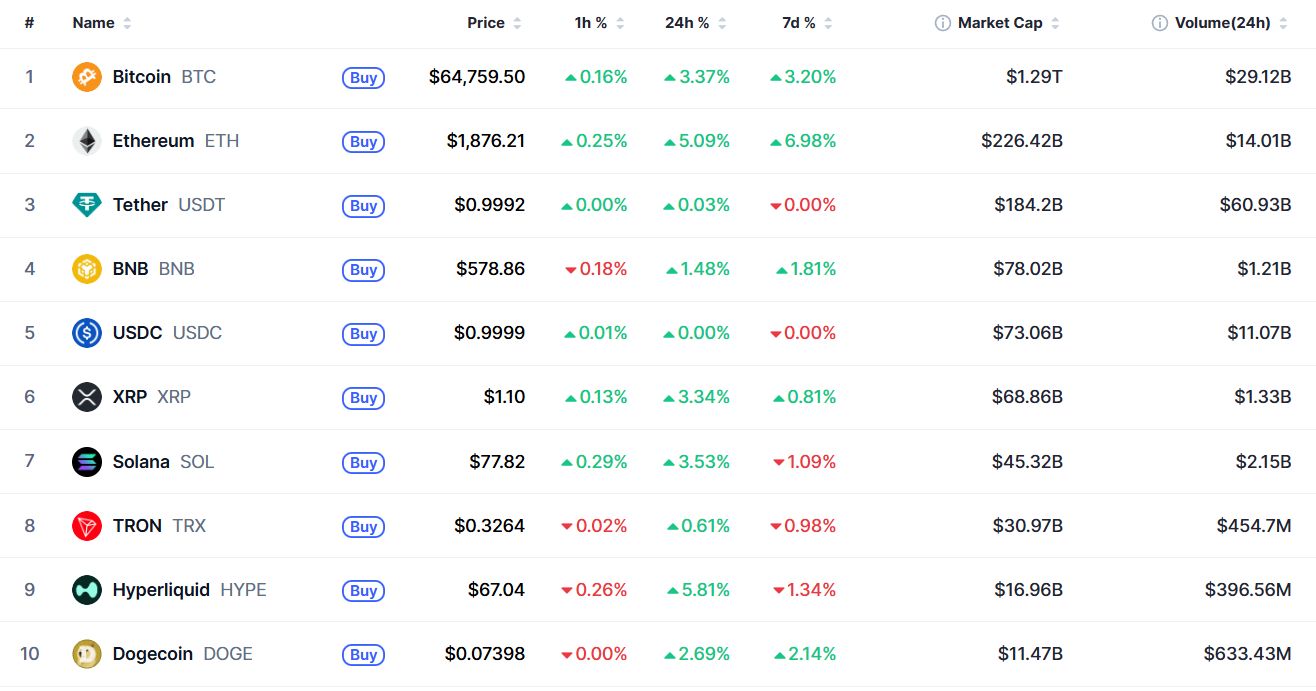The height and width of the screenshot is (691, 1316).
Task: Click the Hyperliquid logo icon
Action: pos(87,590)
